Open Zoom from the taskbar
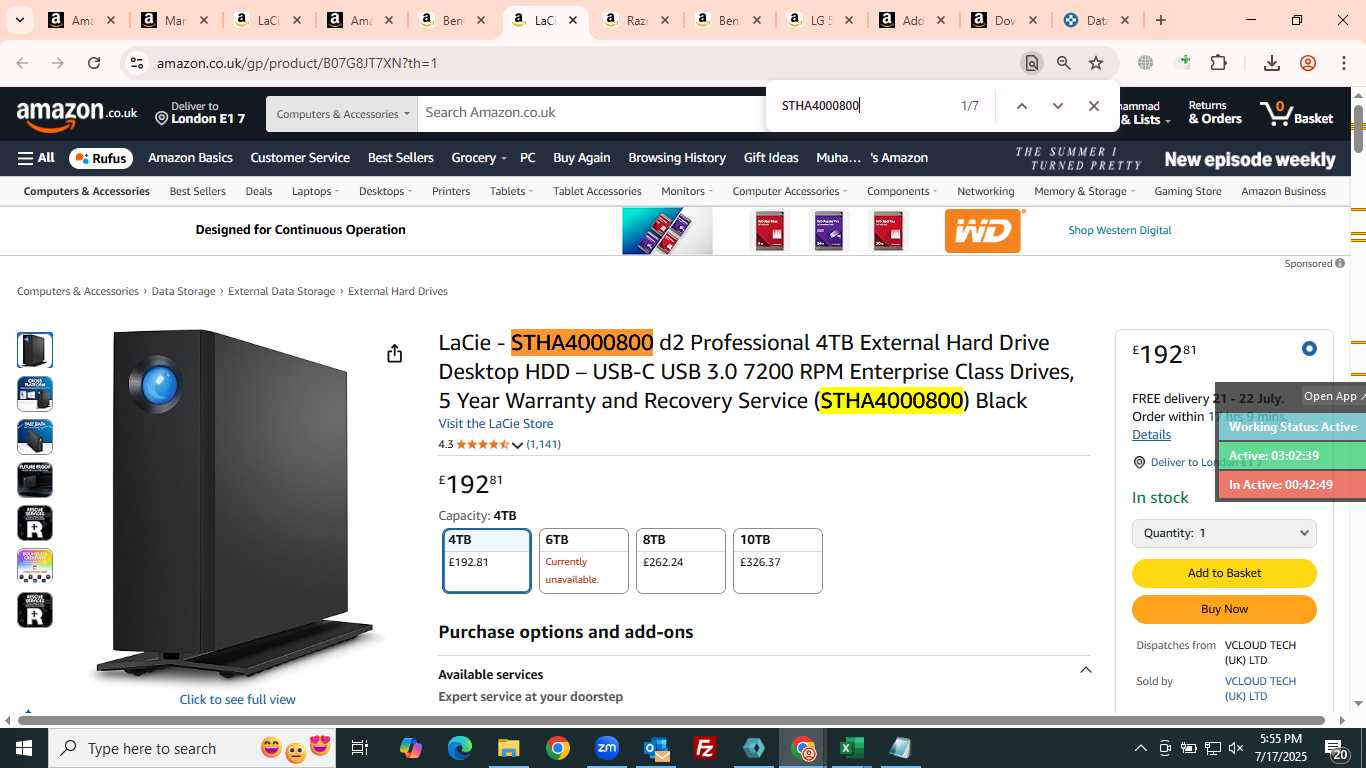This screenshot has height=768, width=1366. [607, 748]
